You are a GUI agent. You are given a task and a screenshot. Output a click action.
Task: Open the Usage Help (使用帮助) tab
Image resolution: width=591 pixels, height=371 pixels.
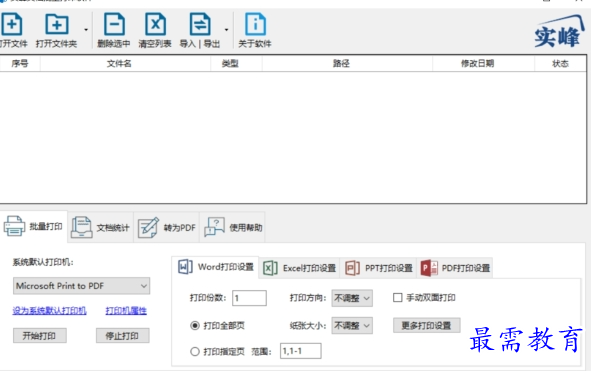pos(233,227)
